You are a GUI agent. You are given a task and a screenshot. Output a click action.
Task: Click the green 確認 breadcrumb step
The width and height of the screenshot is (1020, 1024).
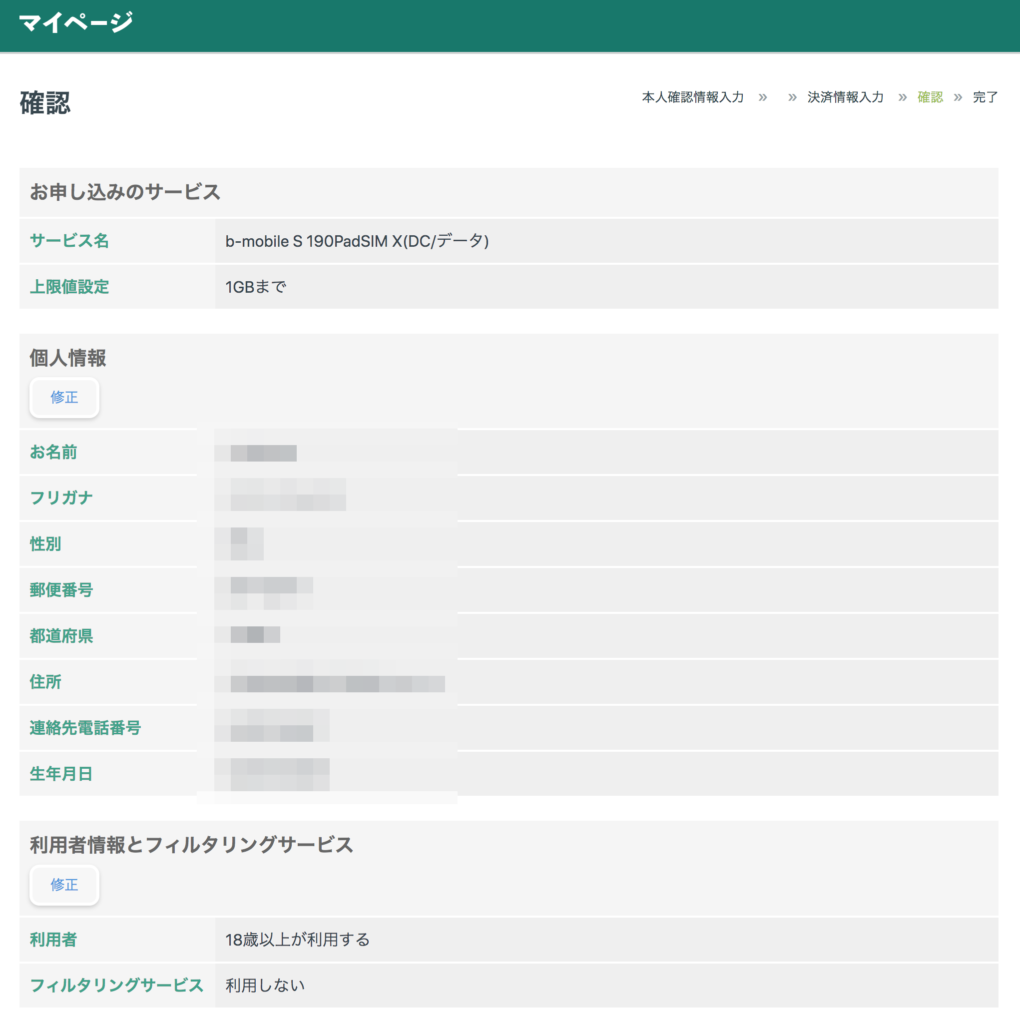[x=930, y=97]
